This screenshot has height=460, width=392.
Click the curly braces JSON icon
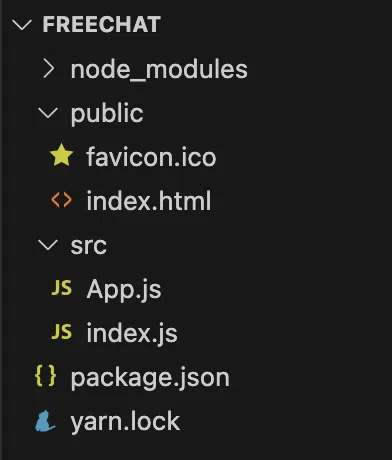coord(46,376)
